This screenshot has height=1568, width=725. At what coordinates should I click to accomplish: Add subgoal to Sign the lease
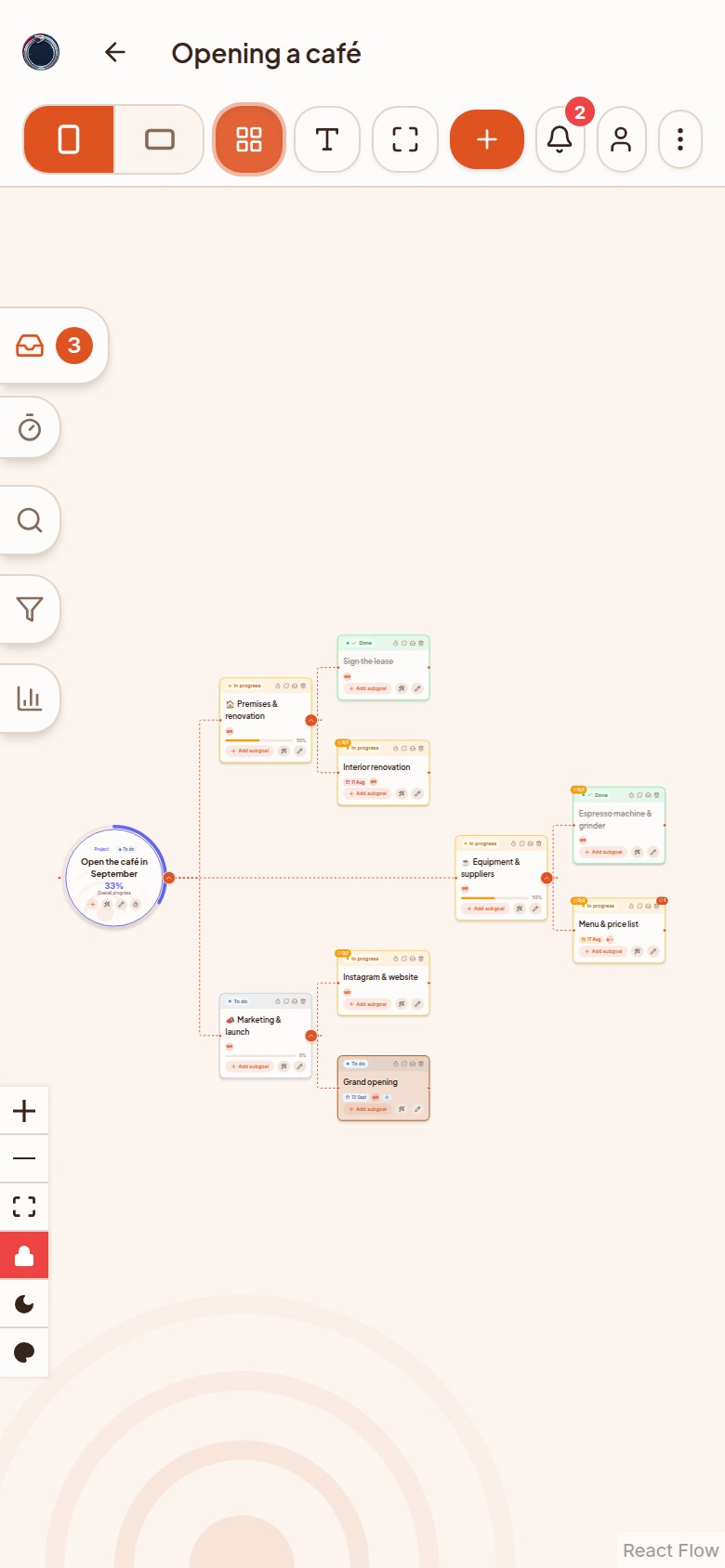pos(368,688)
